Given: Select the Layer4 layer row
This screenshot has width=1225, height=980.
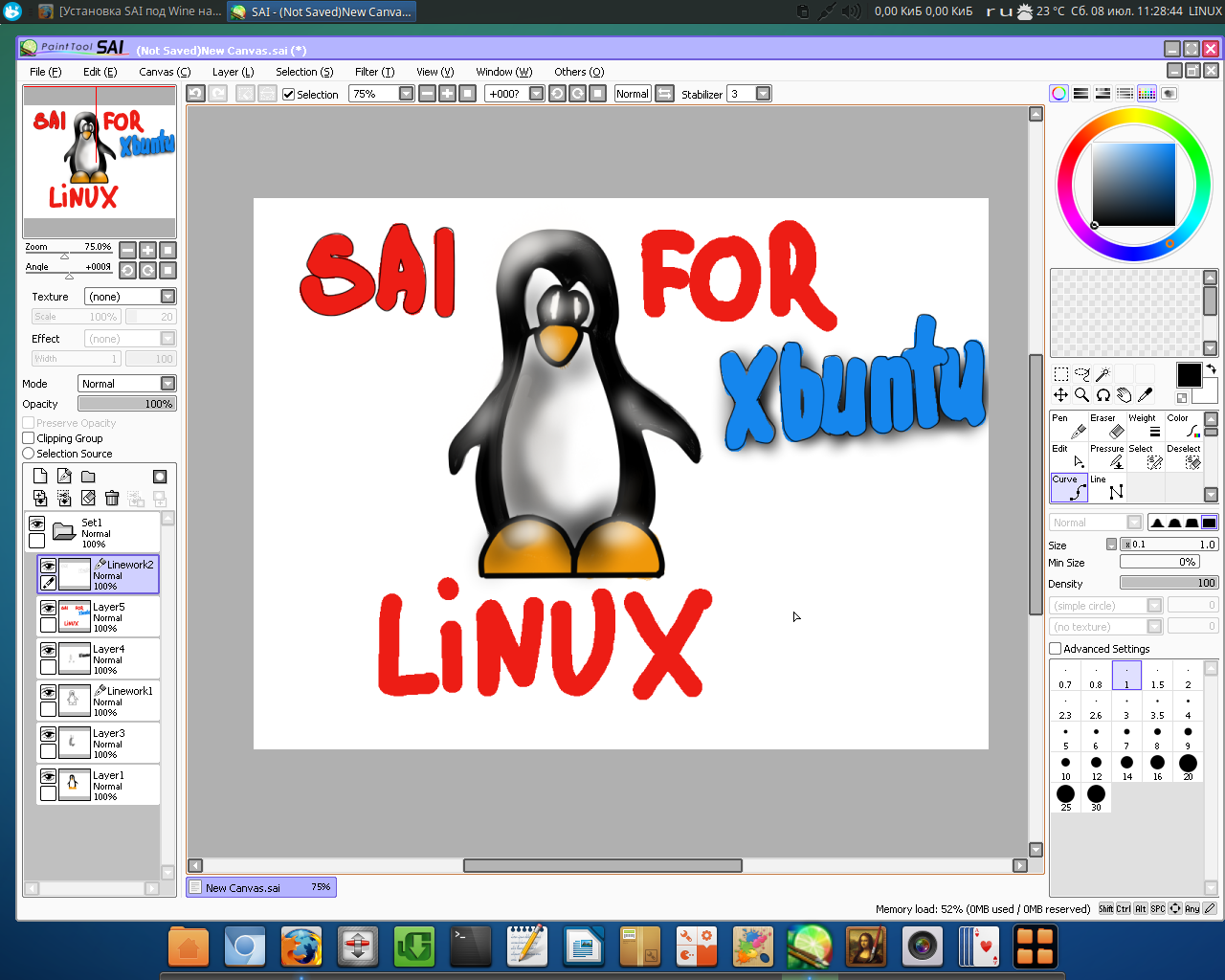Looking at the screenshot, I should [99, 659].
